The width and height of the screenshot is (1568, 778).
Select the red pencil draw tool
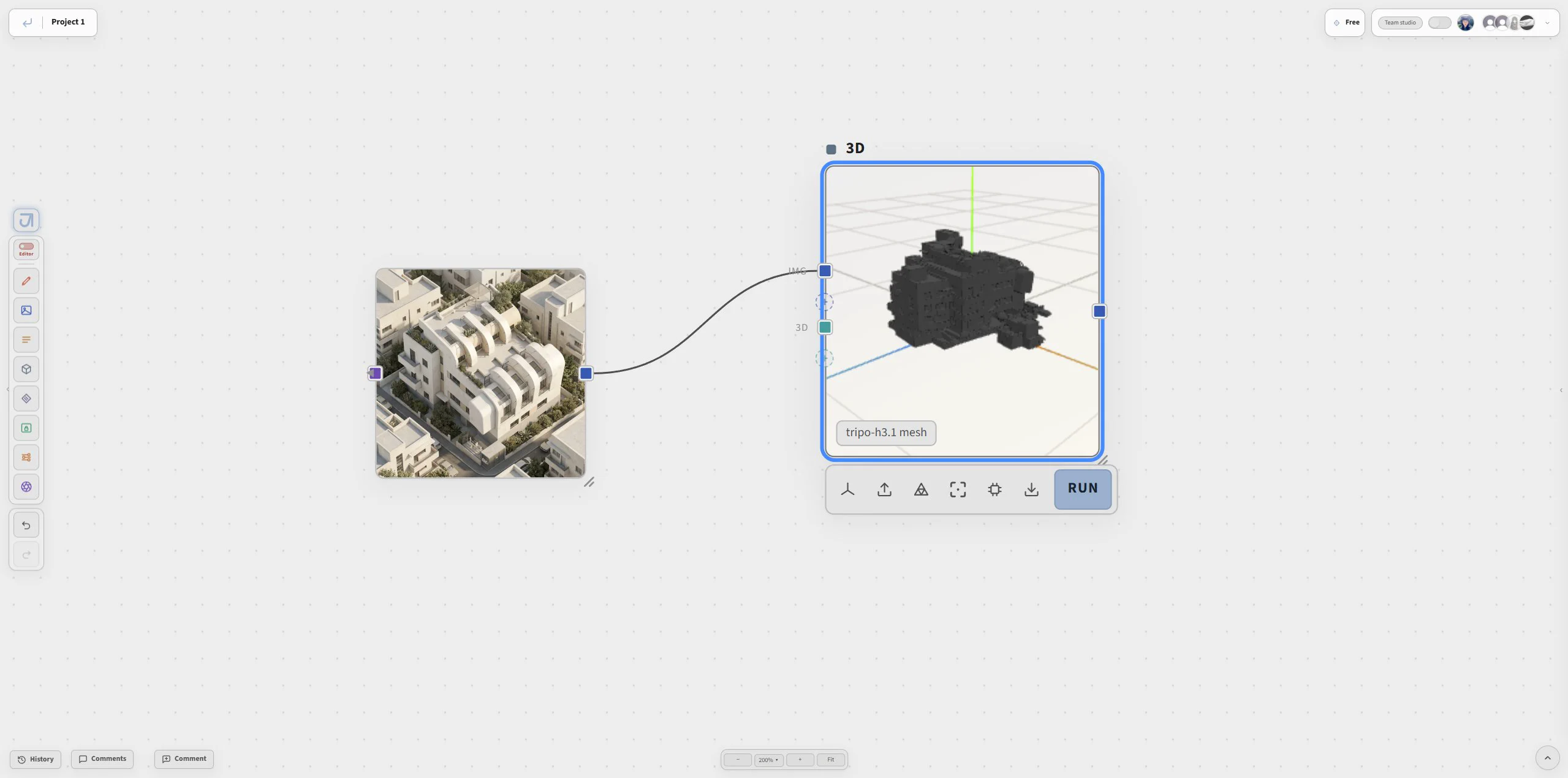(x=26, y=281)
